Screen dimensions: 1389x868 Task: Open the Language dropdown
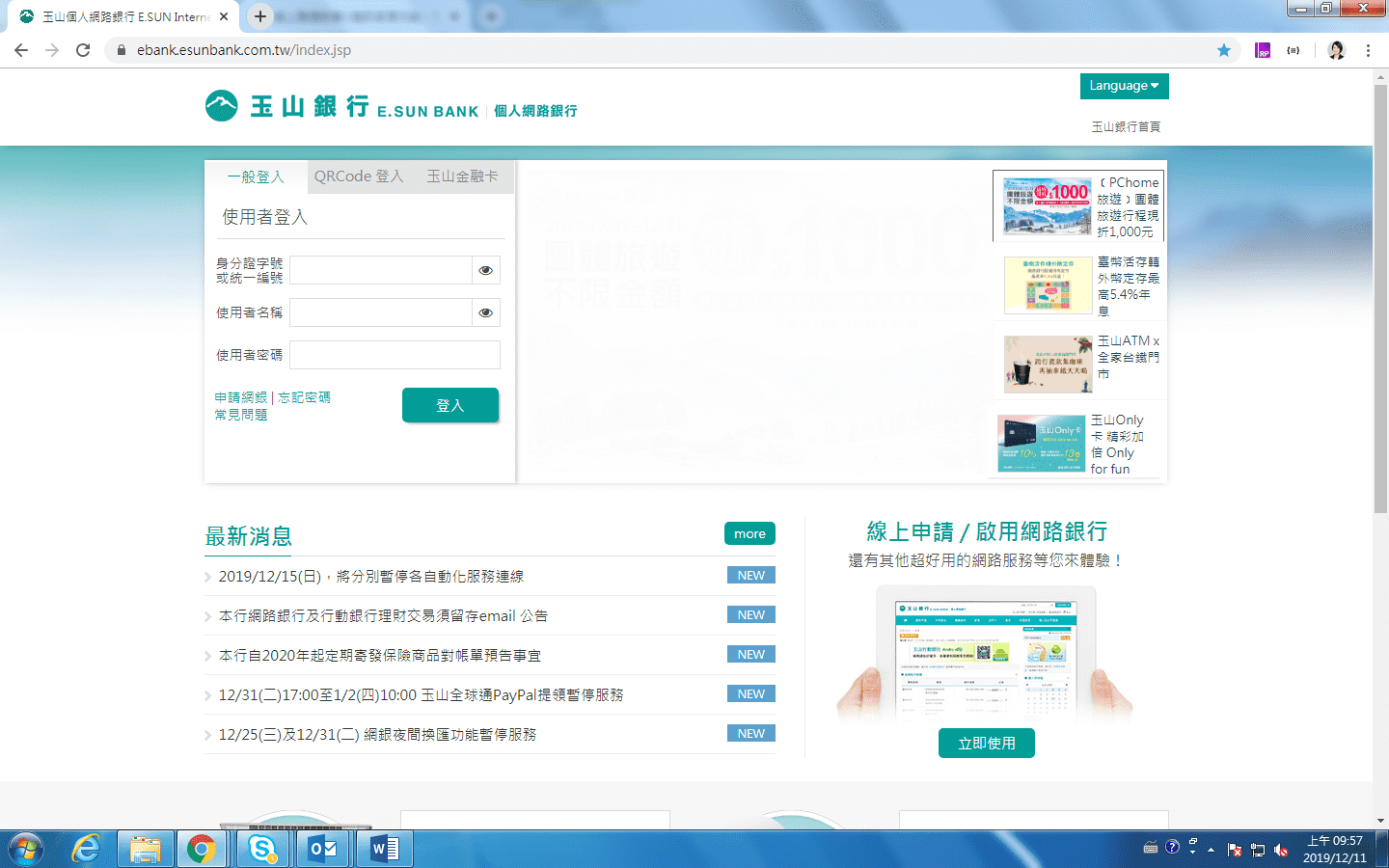coord(1125,86)
